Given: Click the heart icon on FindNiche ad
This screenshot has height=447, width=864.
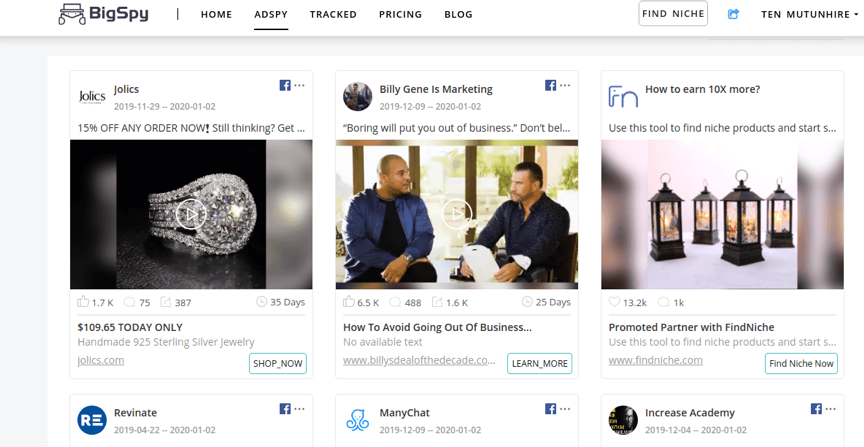Looking at the screenshot, I should click(x=615, y=302).
